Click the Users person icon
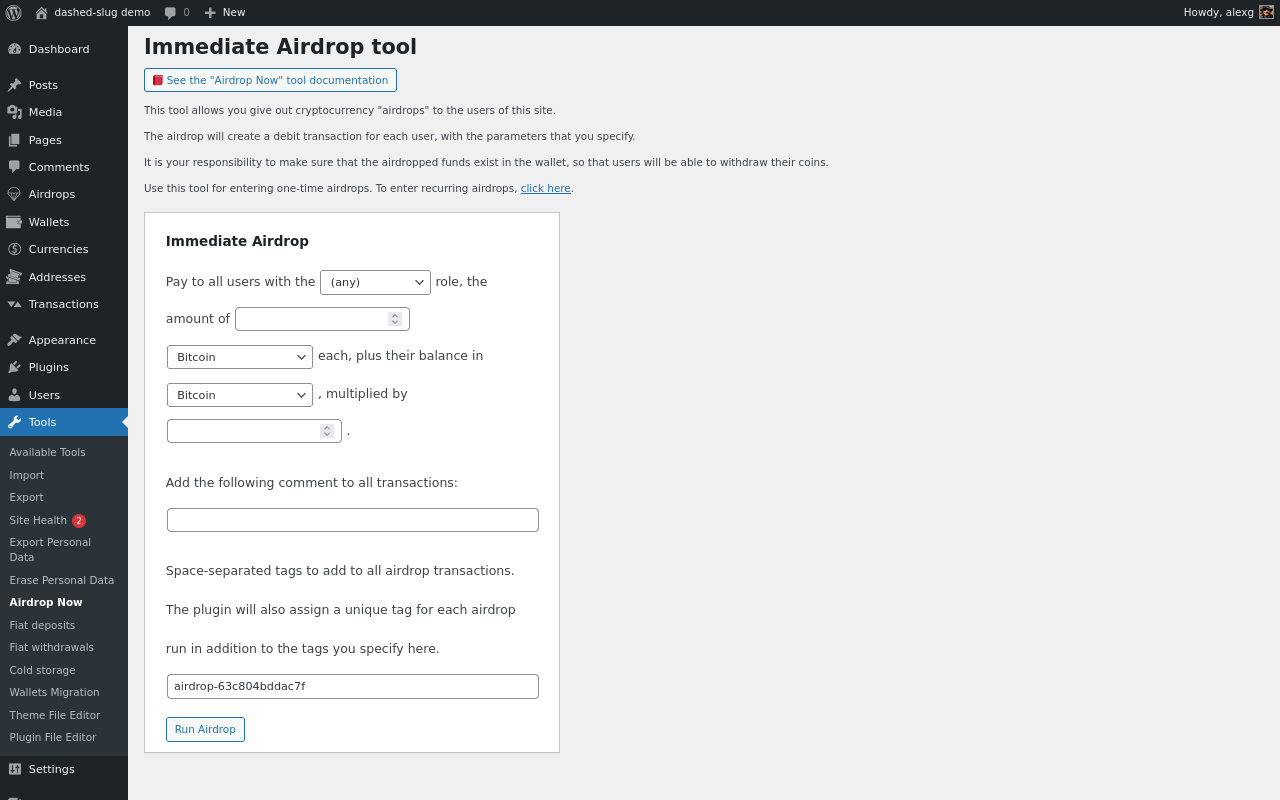 (14, 395)
